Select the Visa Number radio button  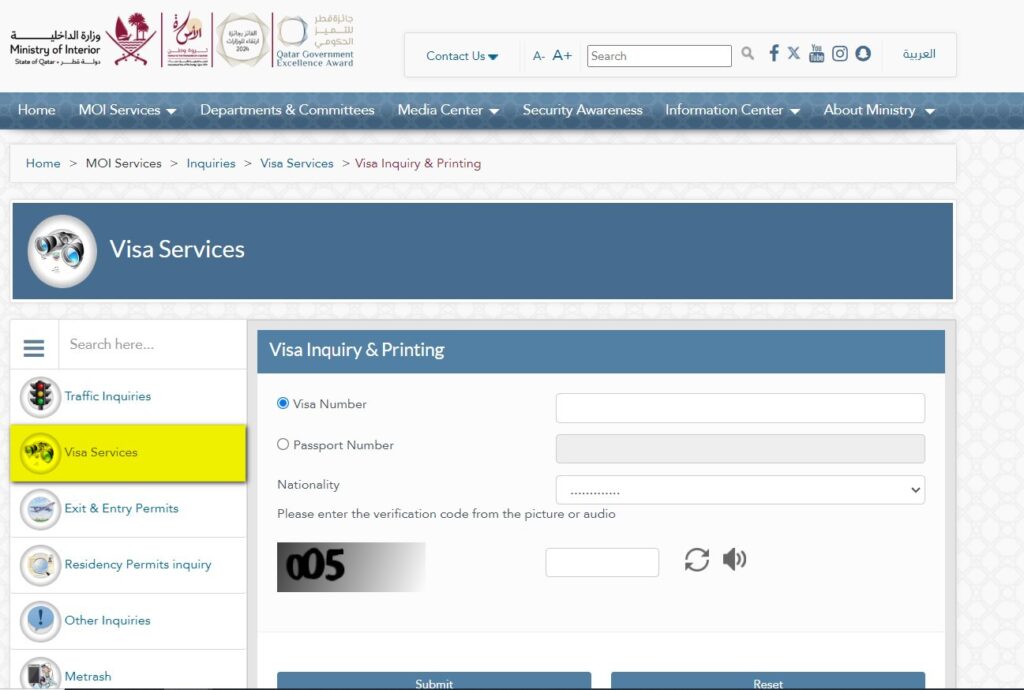pyautogui.click(x=283, y=403)
